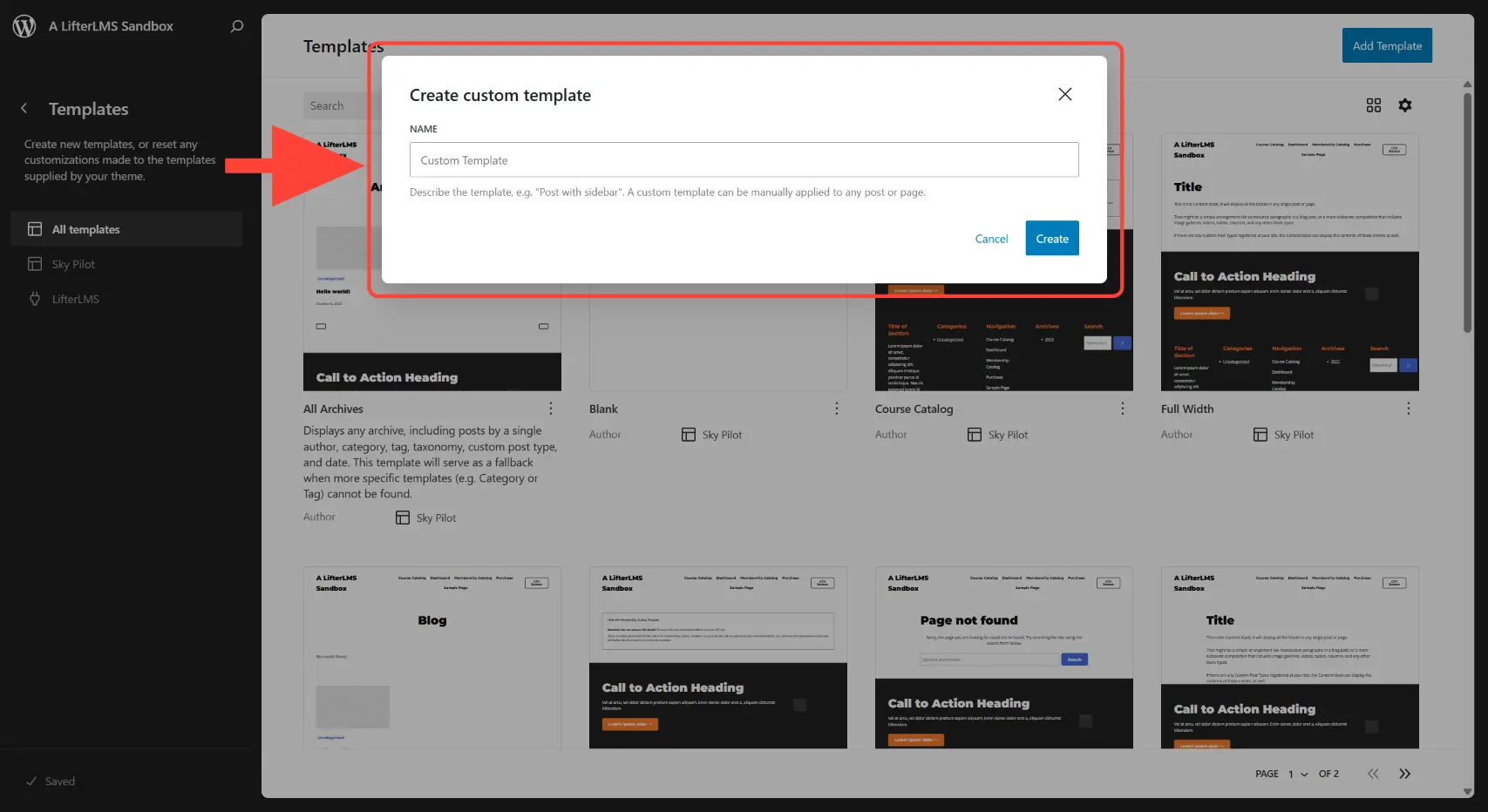Click Create to save the custom template
Screen dimensions: 1488x812
(x=1051, y=238)
